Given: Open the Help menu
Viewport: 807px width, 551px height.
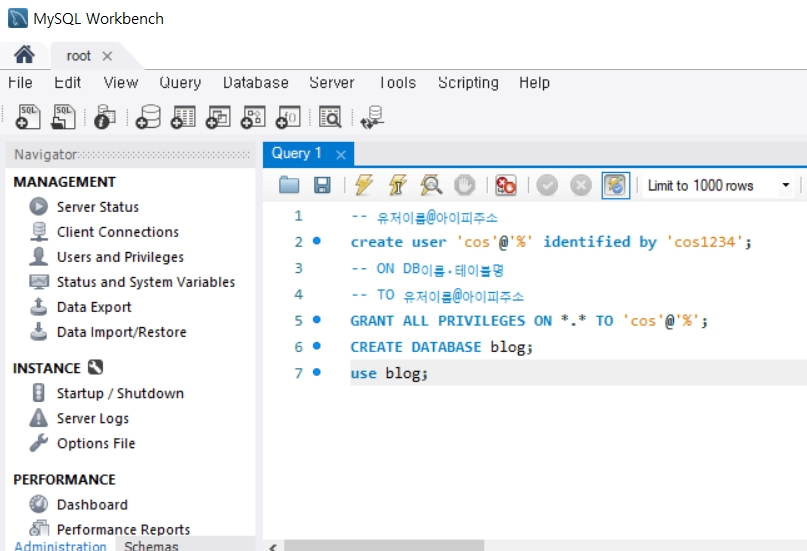Looking at the screenshot, I should tap(534, 83).
